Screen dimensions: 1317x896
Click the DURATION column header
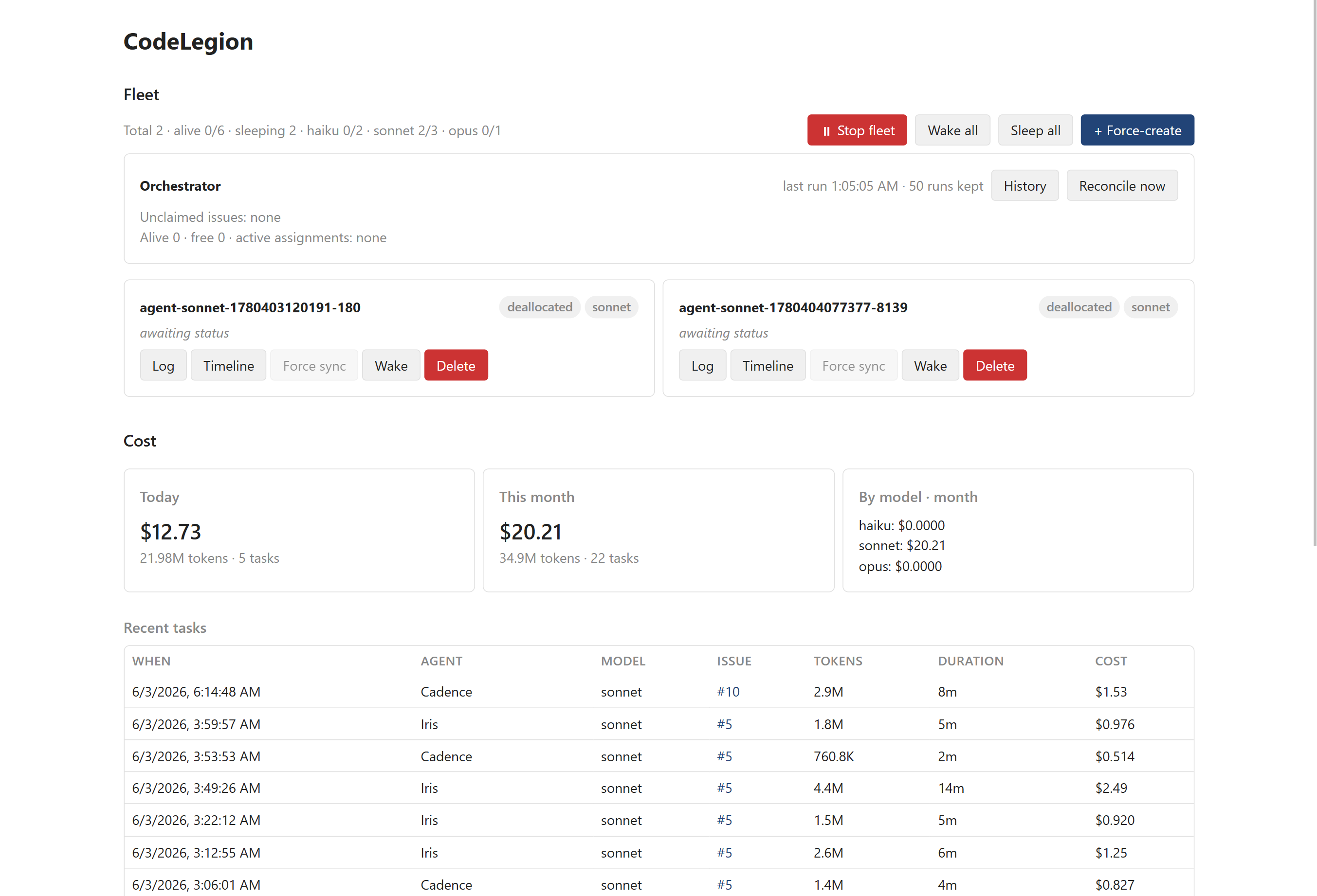click(x=970, y=661)
